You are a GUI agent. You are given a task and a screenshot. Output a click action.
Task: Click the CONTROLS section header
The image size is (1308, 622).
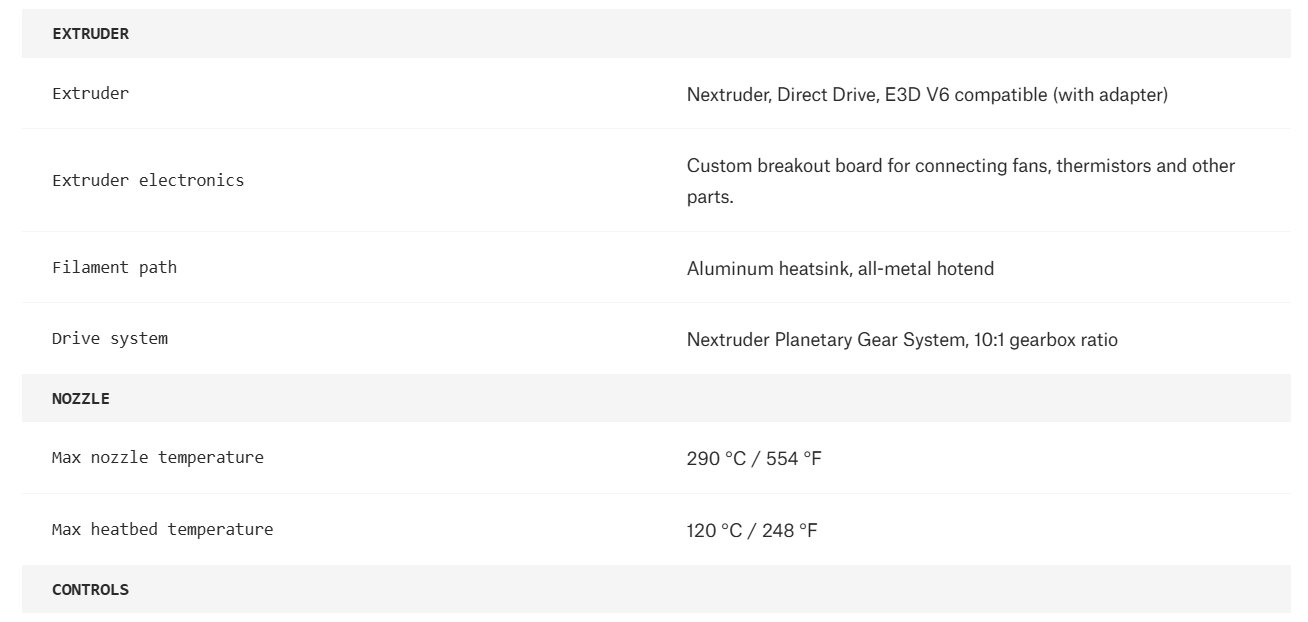click(90, 590)
